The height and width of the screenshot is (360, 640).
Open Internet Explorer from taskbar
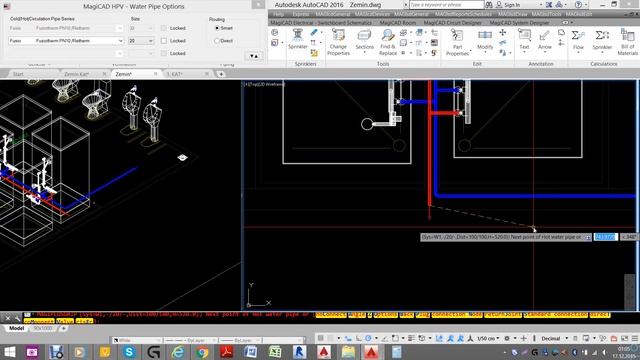[178, 352]
